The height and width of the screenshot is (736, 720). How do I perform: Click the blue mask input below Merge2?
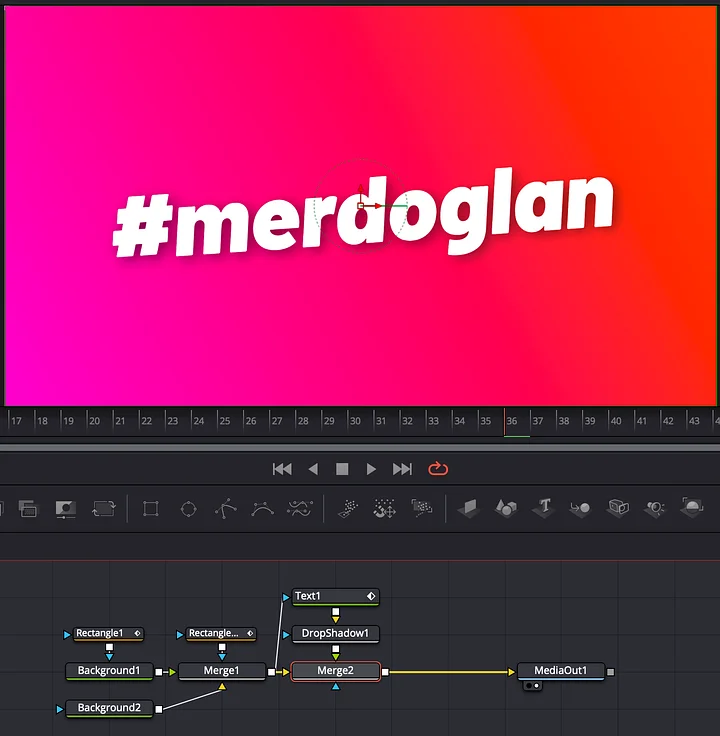[x=335, y=687]
